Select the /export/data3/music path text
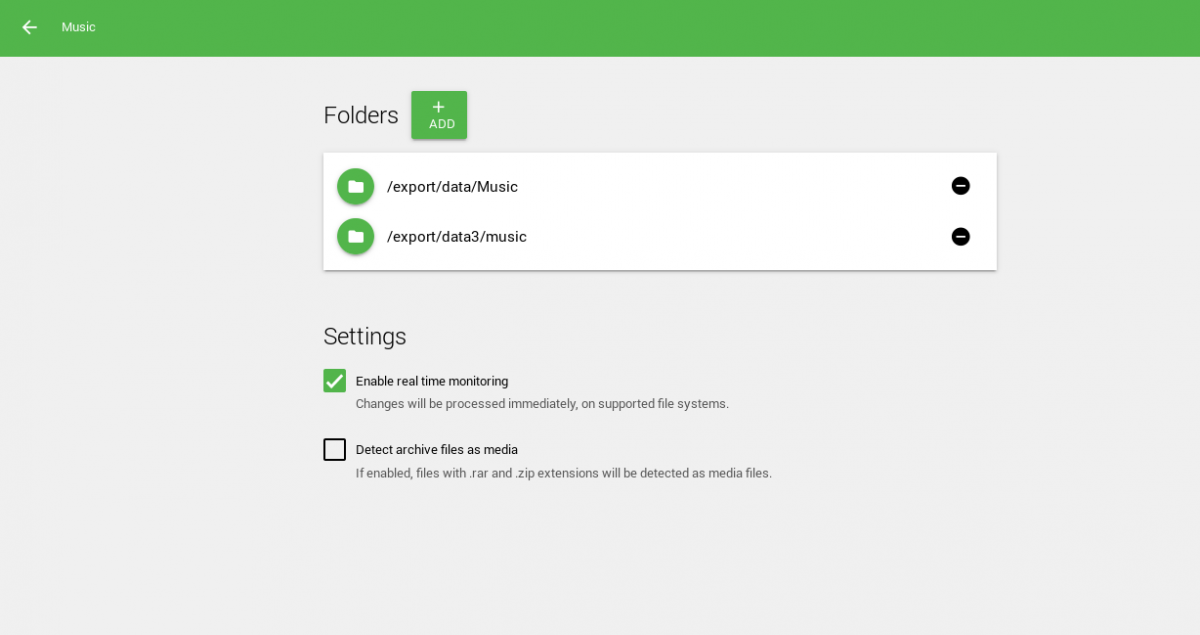The image size is (1200, 635). [x=456, y=237]
